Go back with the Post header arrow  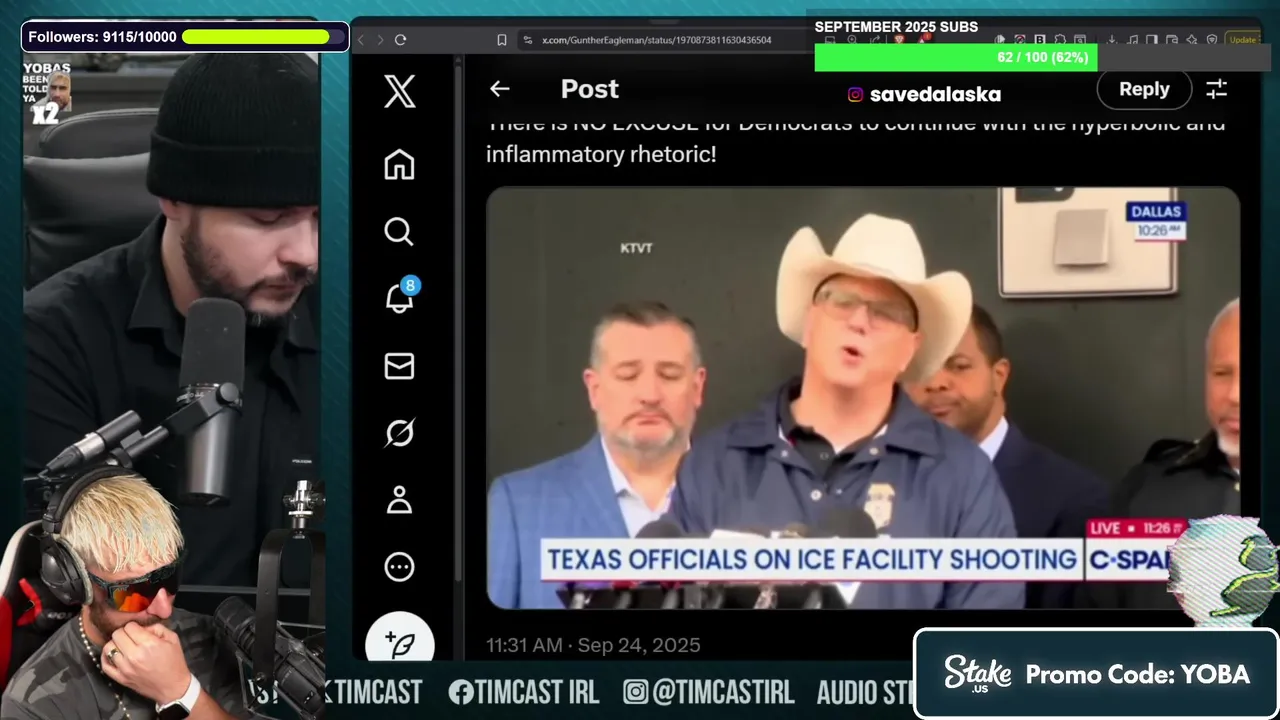500,89
